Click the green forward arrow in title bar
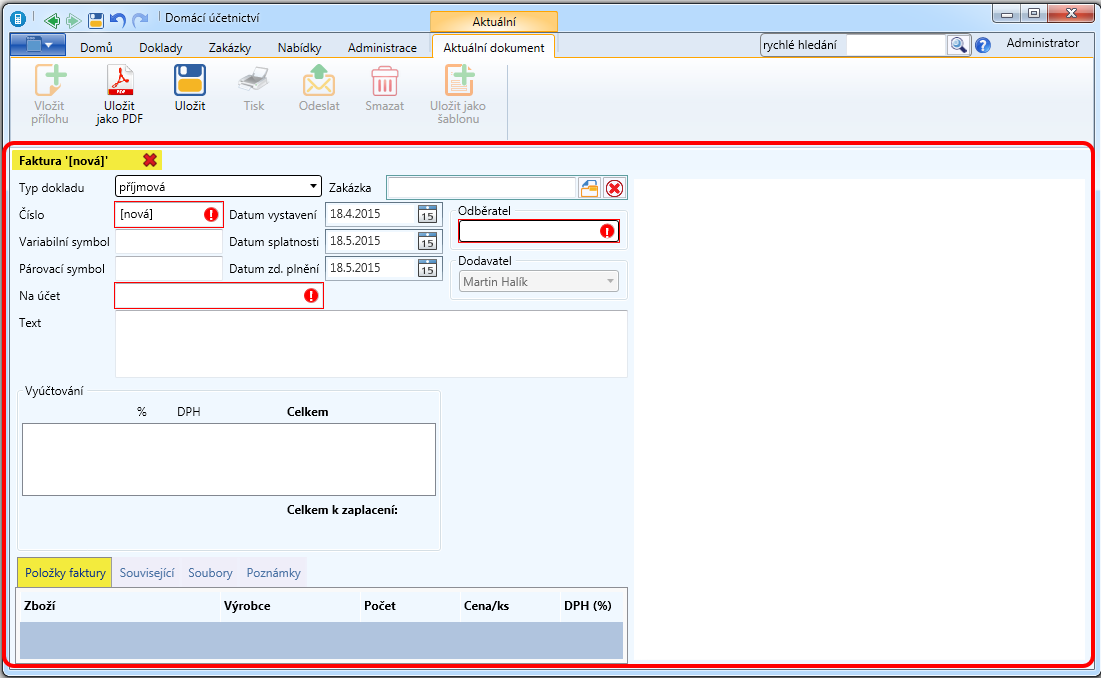 point(72,20)
